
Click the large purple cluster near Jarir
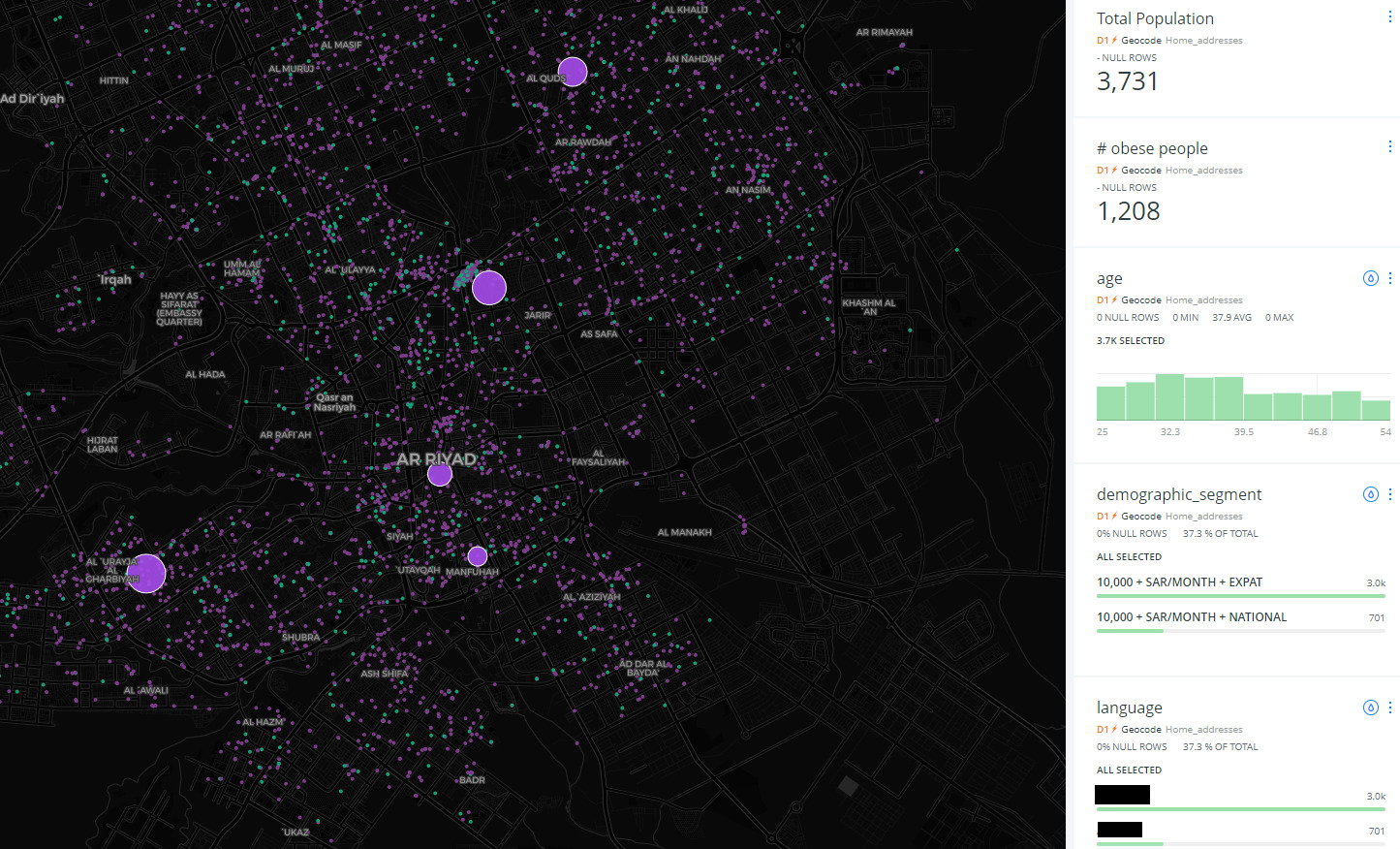pyautogui.click(x=489, y=288)
